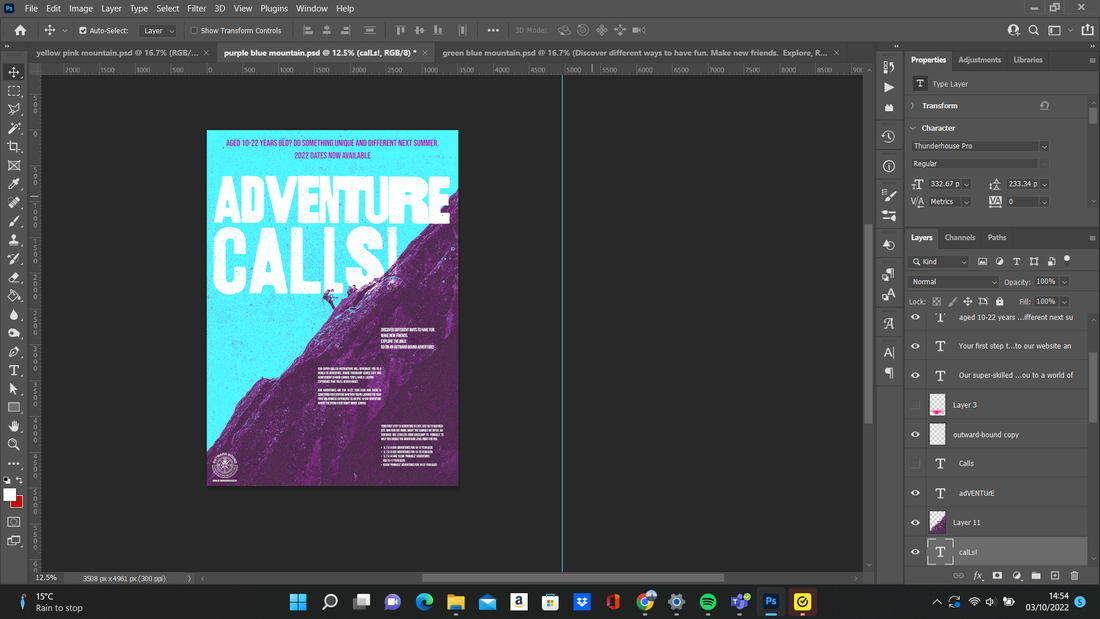Select the Crop tool
The height and width of the screenshot is (619, 1100).
coord(14,147)
